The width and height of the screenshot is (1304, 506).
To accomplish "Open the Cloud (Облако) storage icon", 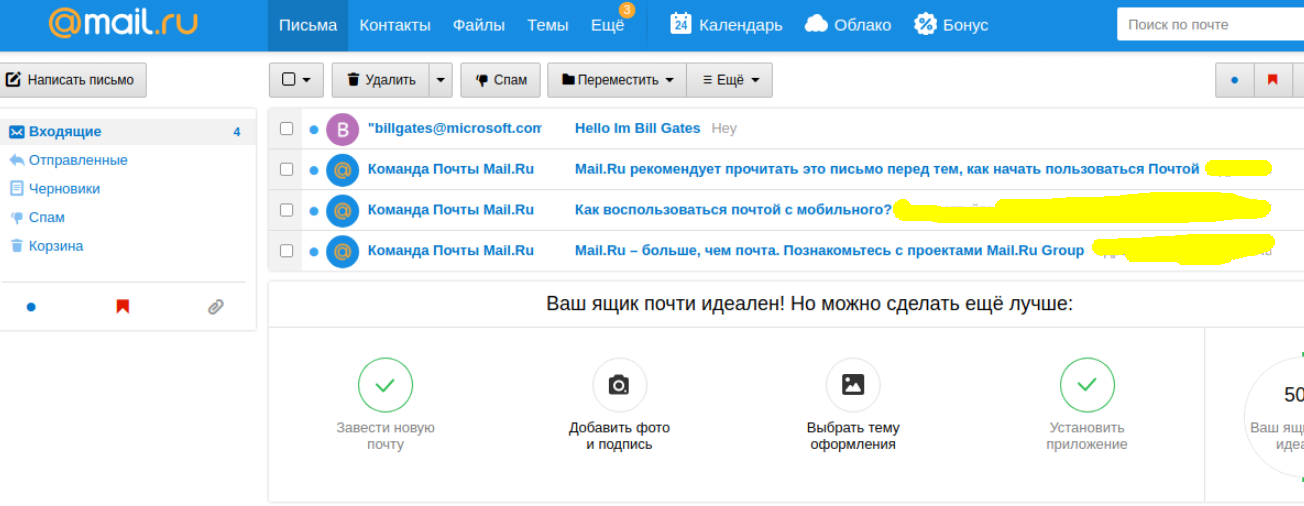I will (816, 25).
